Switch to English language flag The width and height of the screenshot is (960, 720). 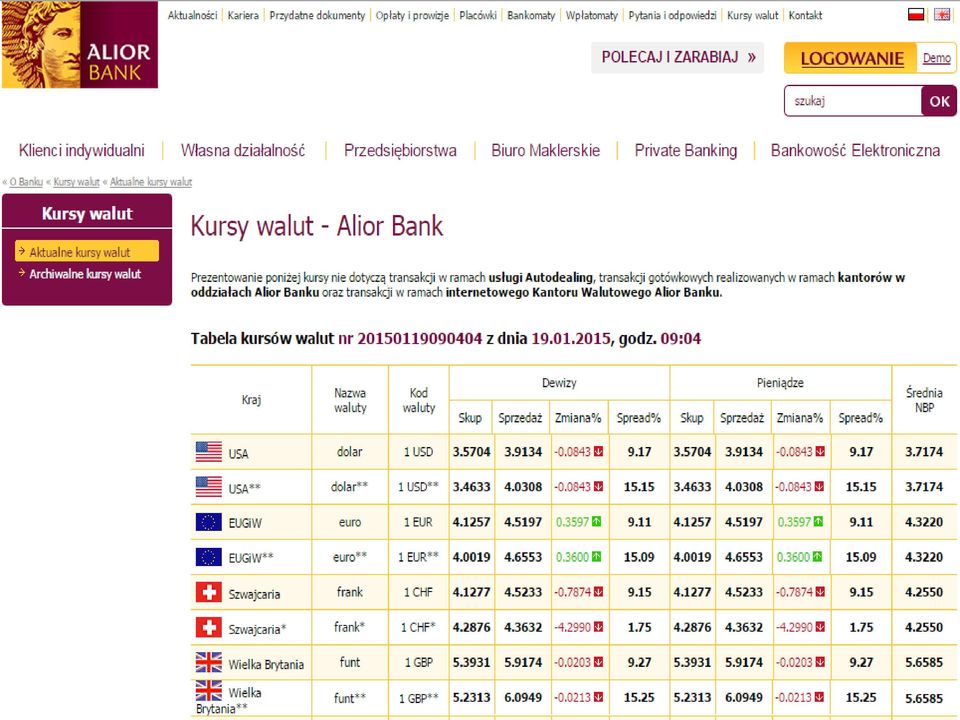point(942,15)
